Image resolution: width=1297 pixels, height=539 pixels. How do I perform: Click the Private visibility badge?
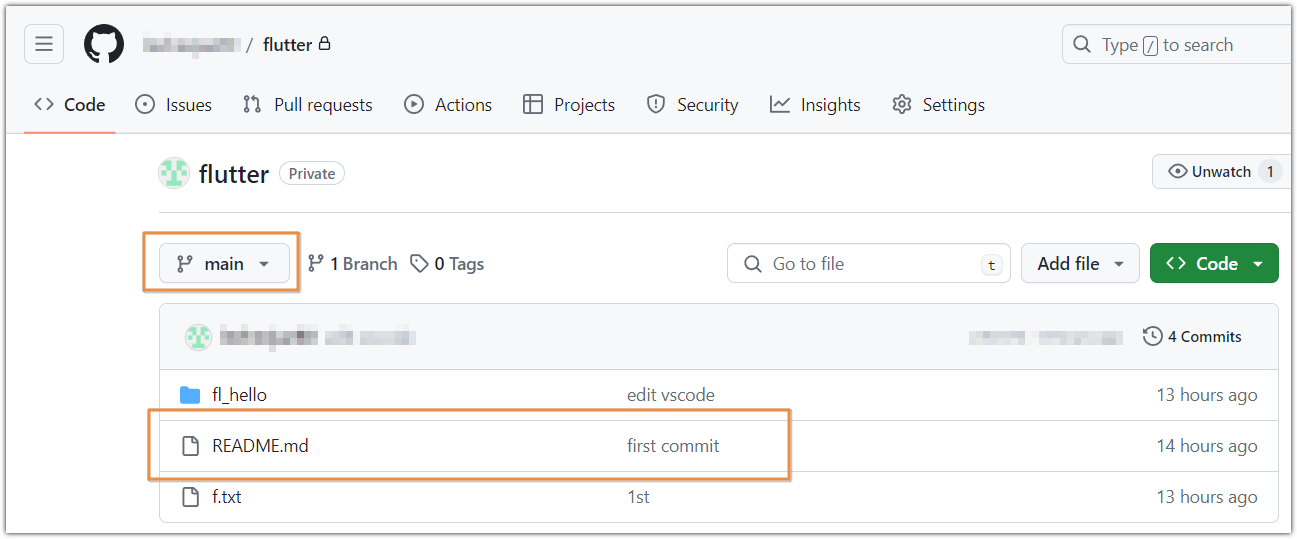pyautogui.click(x=312, y=174)
